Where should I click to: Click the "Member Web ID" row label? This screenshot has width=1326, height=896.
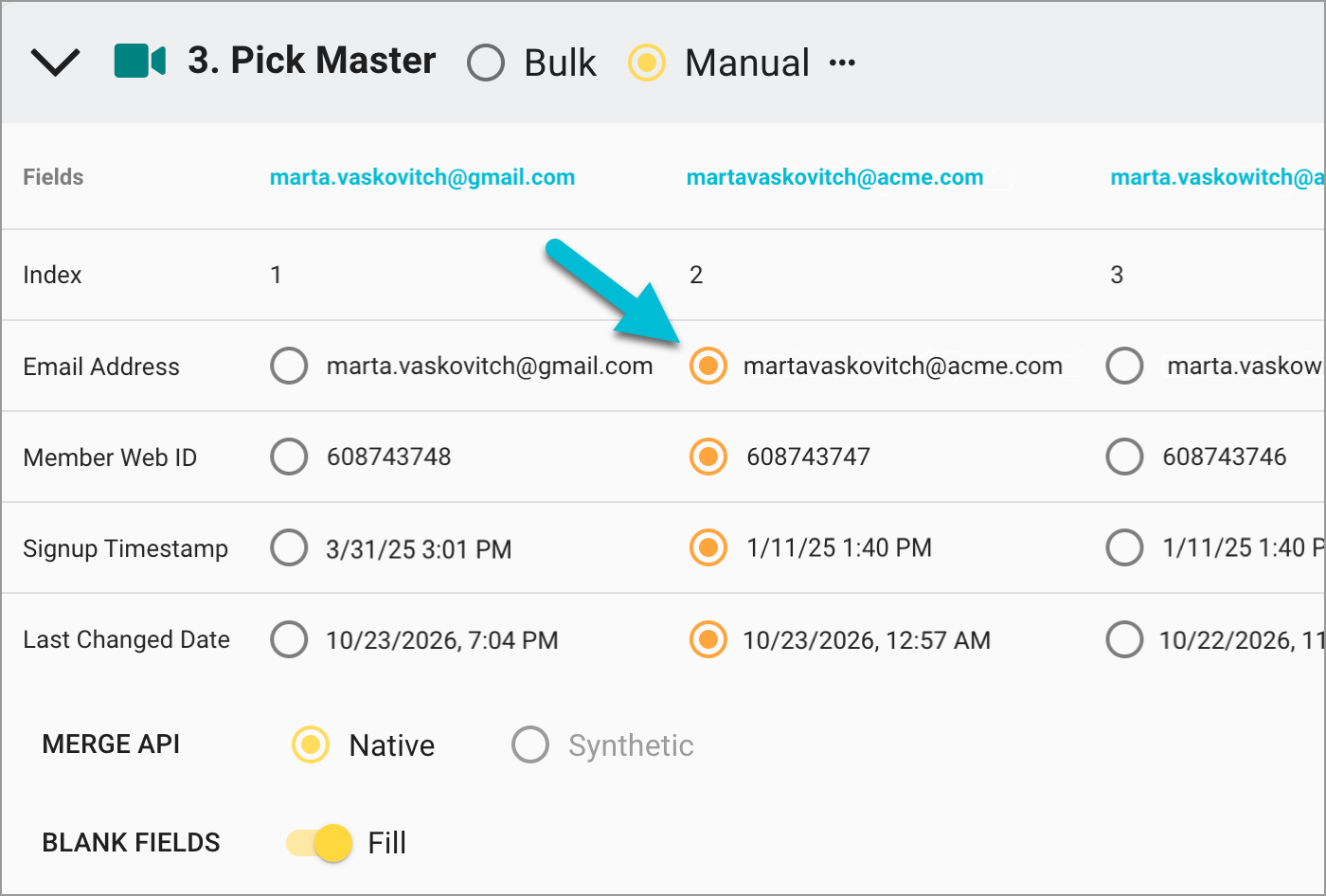[x=110, y=457]
